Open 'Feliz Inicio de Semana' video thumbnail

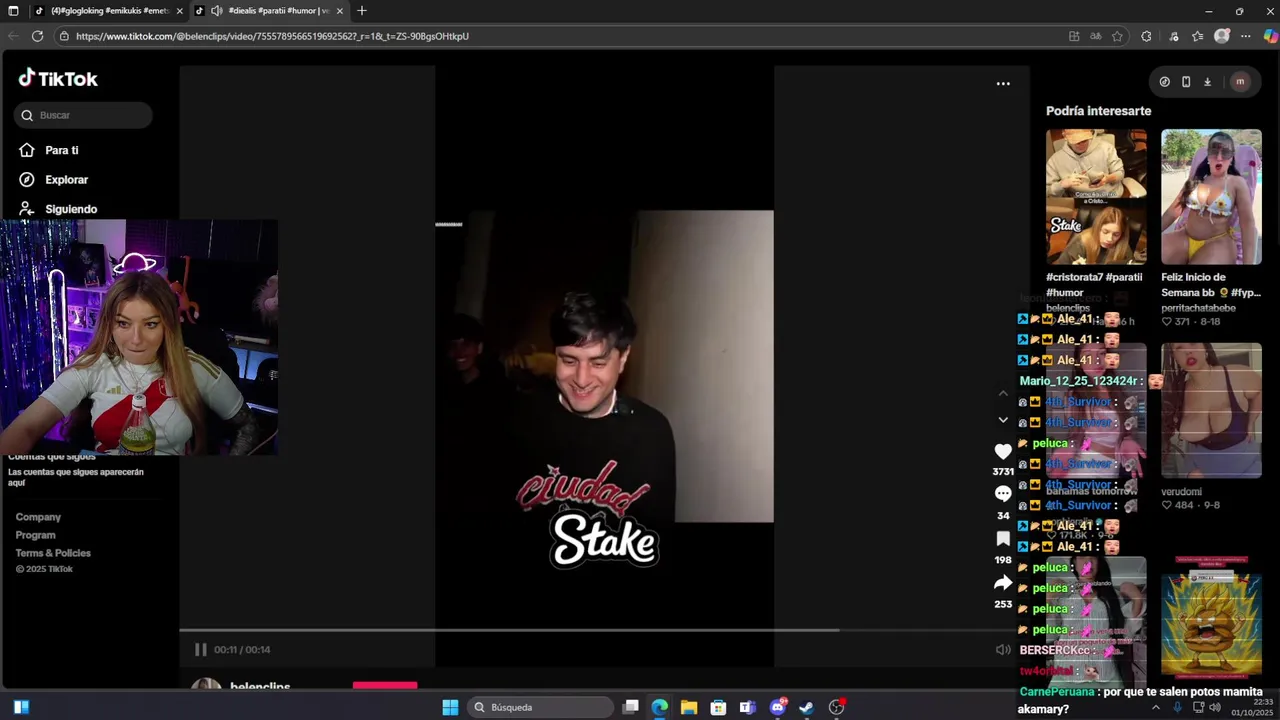coord(1211,197)
